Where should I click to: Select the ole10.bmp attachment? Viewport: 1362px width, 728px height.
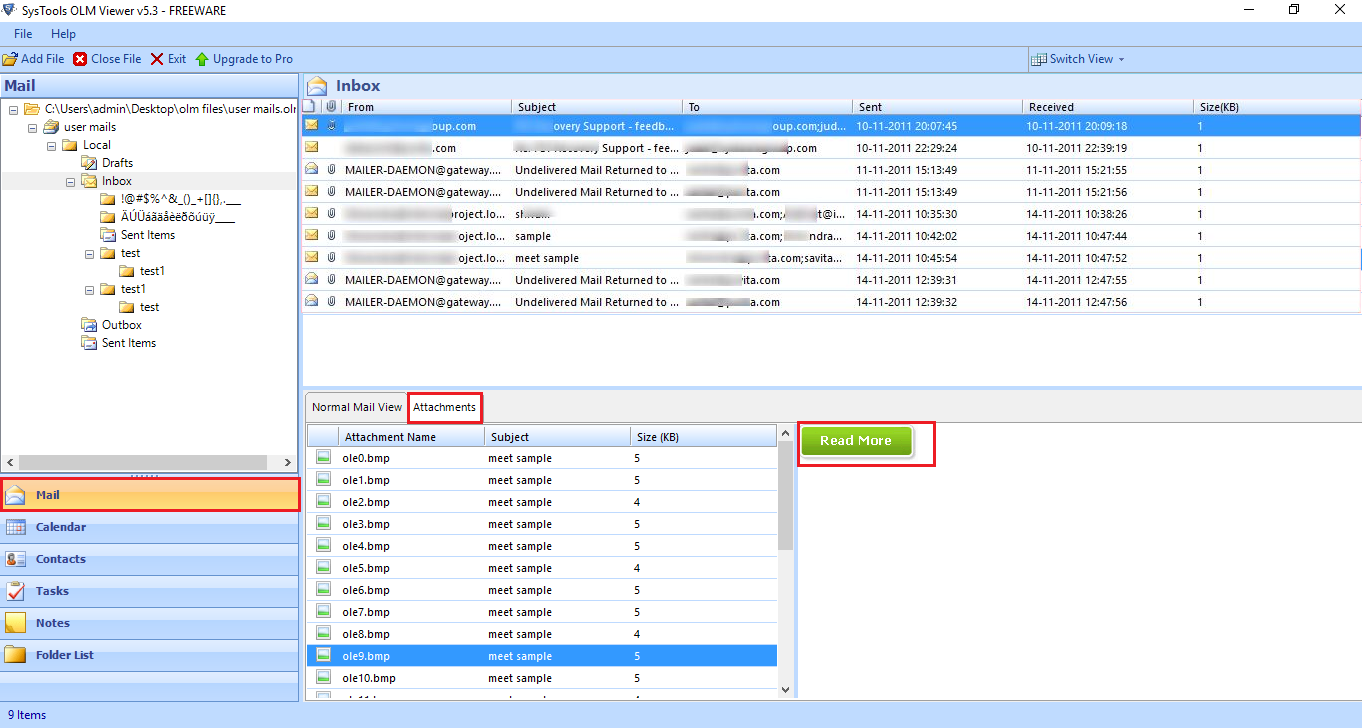541,678
